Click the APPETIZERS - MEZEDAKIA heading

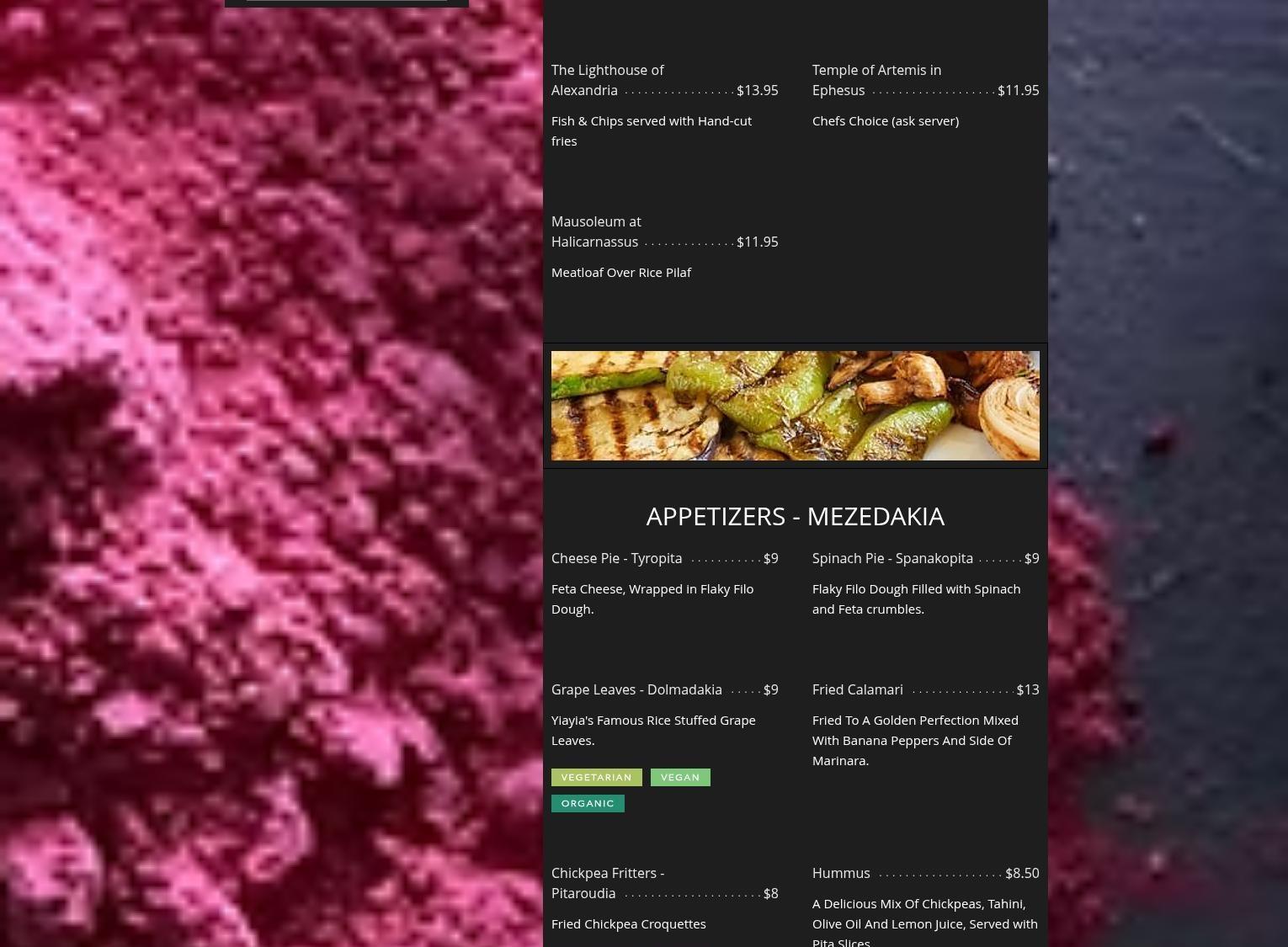pos(796,516)
